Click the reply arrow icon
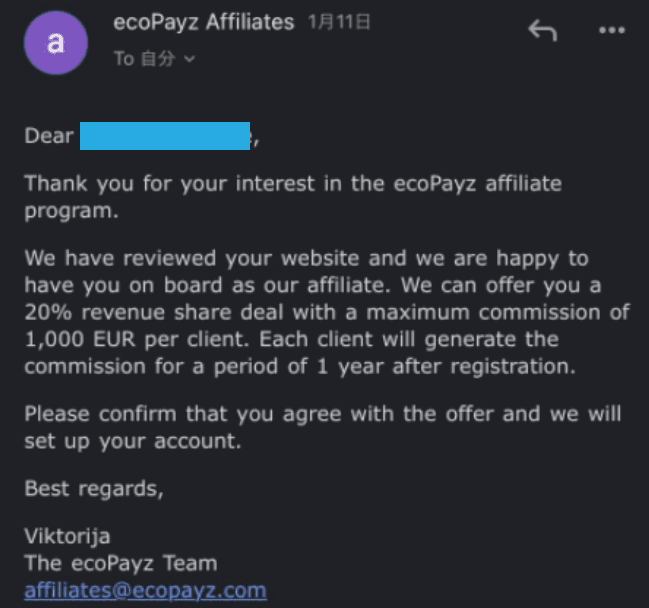Viewport: 649px width, 608px height. click(x=543, y=30)
